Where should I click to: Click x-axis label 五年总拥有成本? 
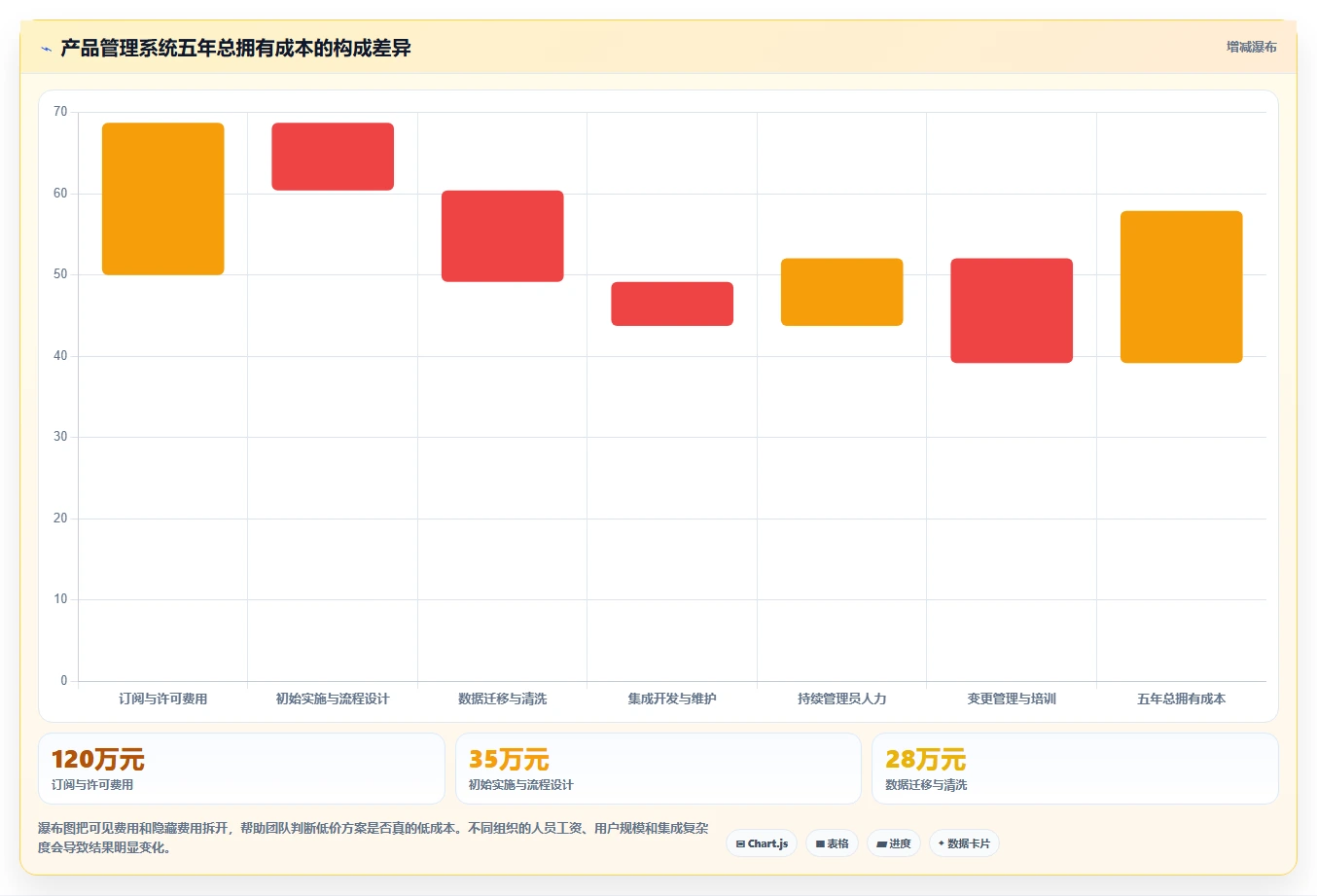(1182, 699)
